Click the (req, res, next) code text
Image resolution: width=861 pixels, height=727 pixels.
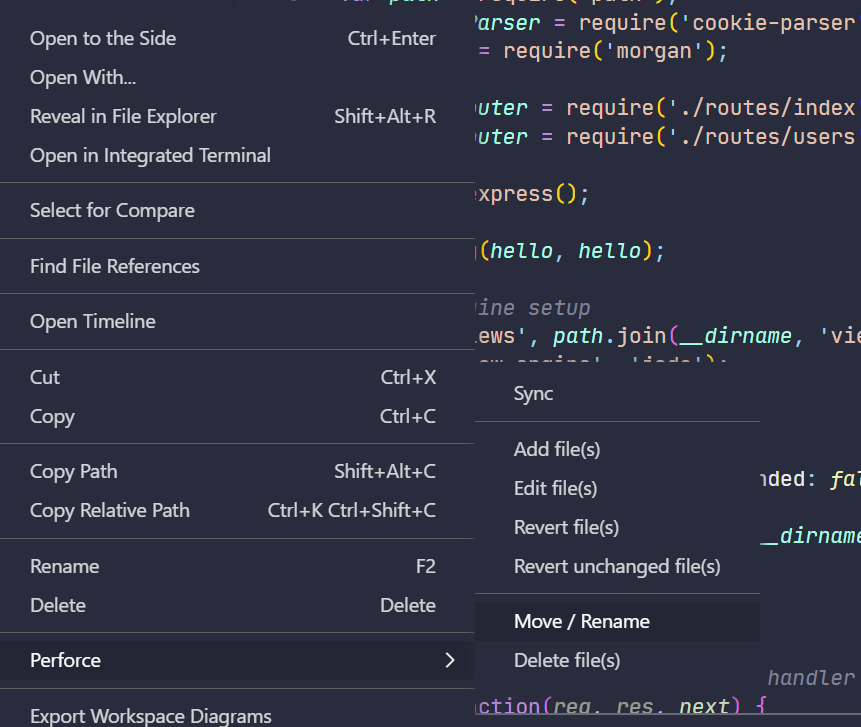tap(641, 706)
